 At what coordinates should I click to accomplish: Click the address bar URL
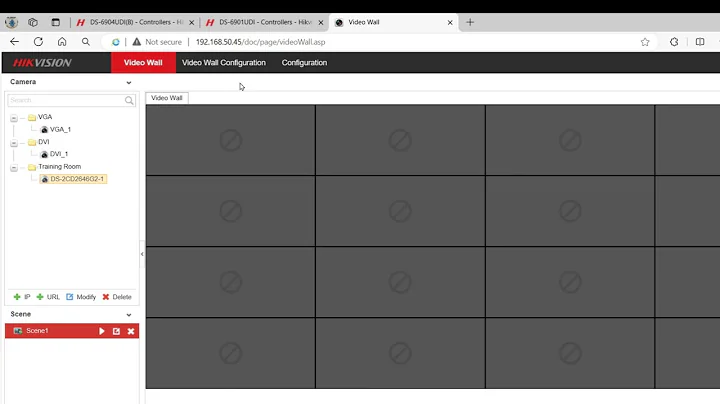point(260,42)
